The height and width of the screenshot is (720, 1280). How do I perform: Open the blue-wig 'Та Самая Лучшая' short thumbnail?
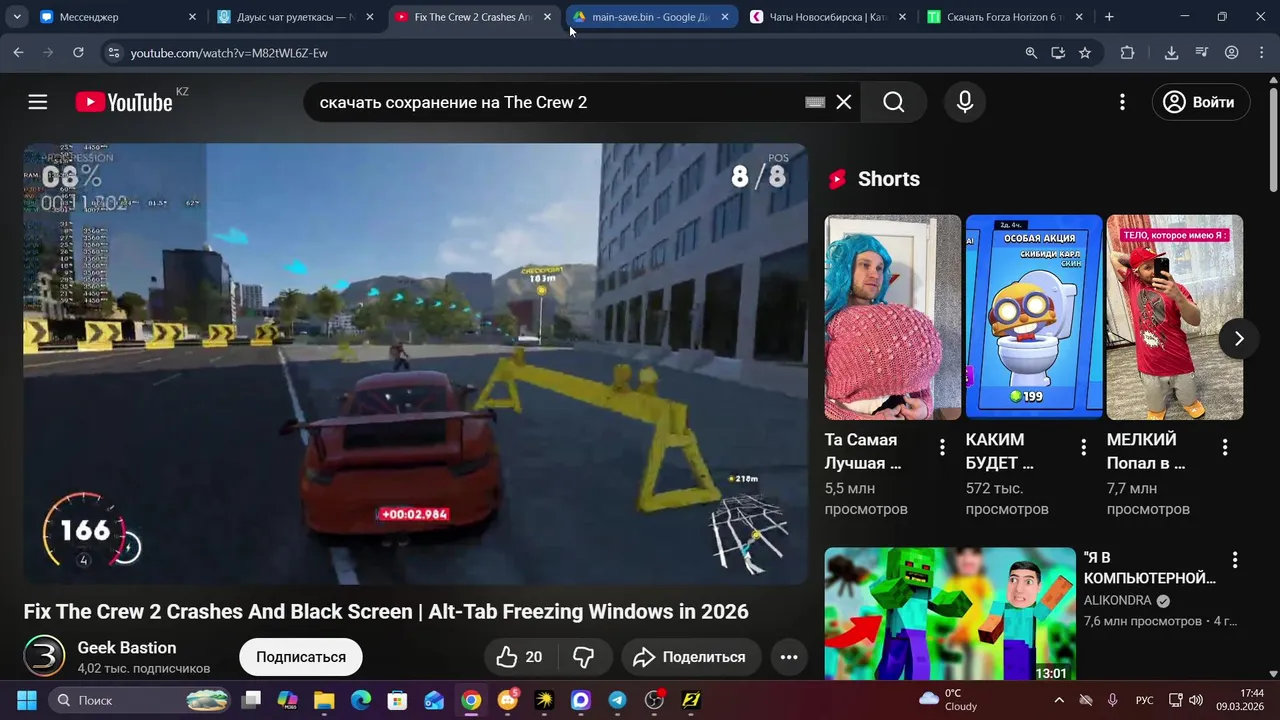point(892,317)
